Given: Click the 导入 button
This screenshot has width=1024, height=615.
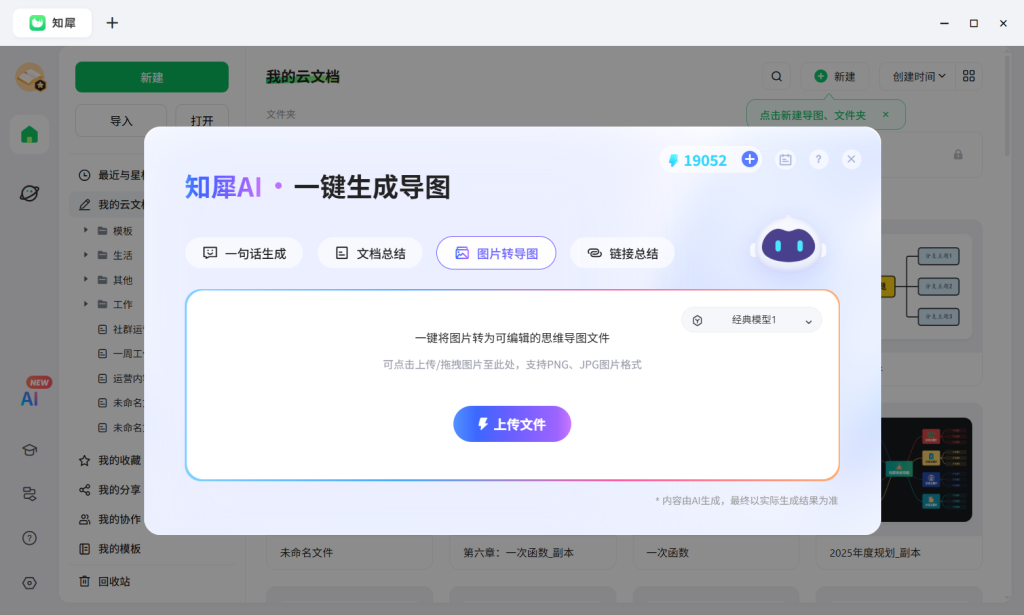Looking at the screenshot, I should point(121,121).
